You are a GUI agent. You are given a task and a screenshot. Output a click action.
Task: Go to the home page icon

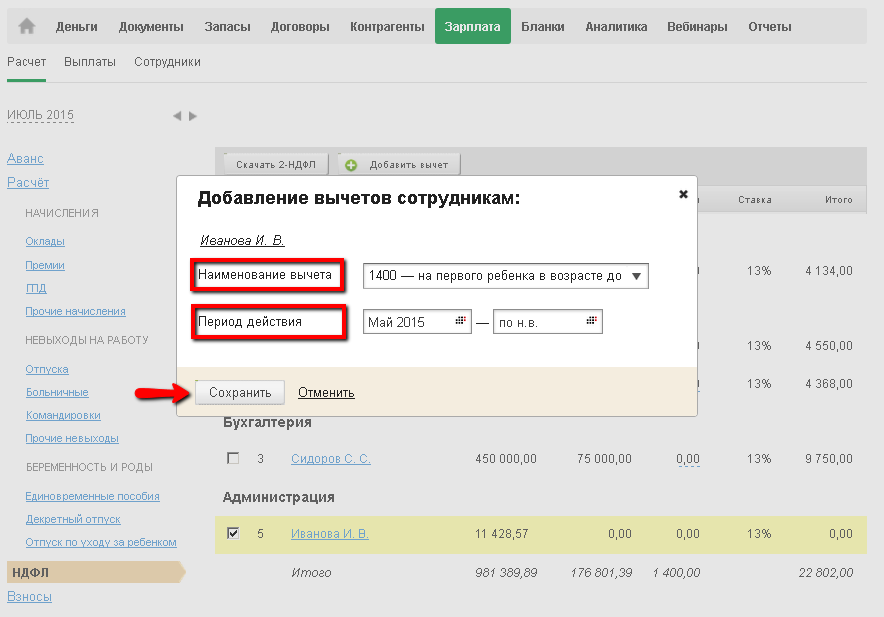click(26, 27)
